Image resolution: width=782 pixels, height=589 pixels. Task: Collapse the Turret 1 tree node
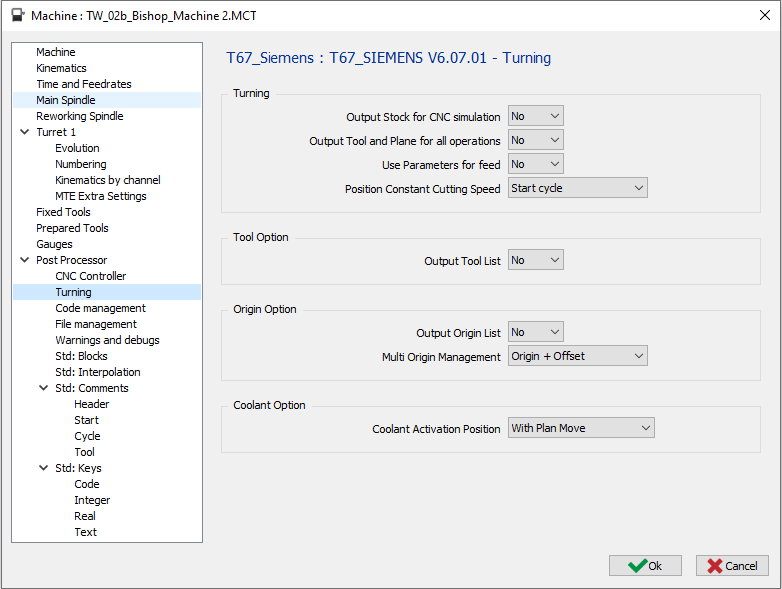25,132
